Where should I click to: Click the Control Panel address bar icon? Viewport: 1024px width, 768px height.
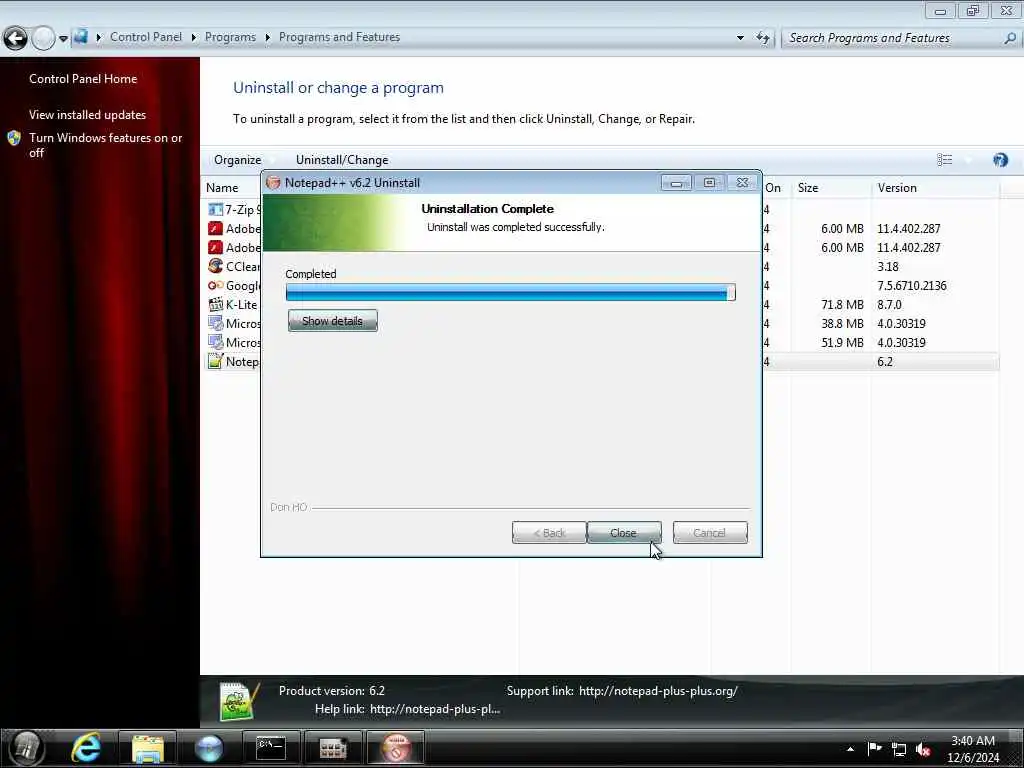[x=81, y=37]
